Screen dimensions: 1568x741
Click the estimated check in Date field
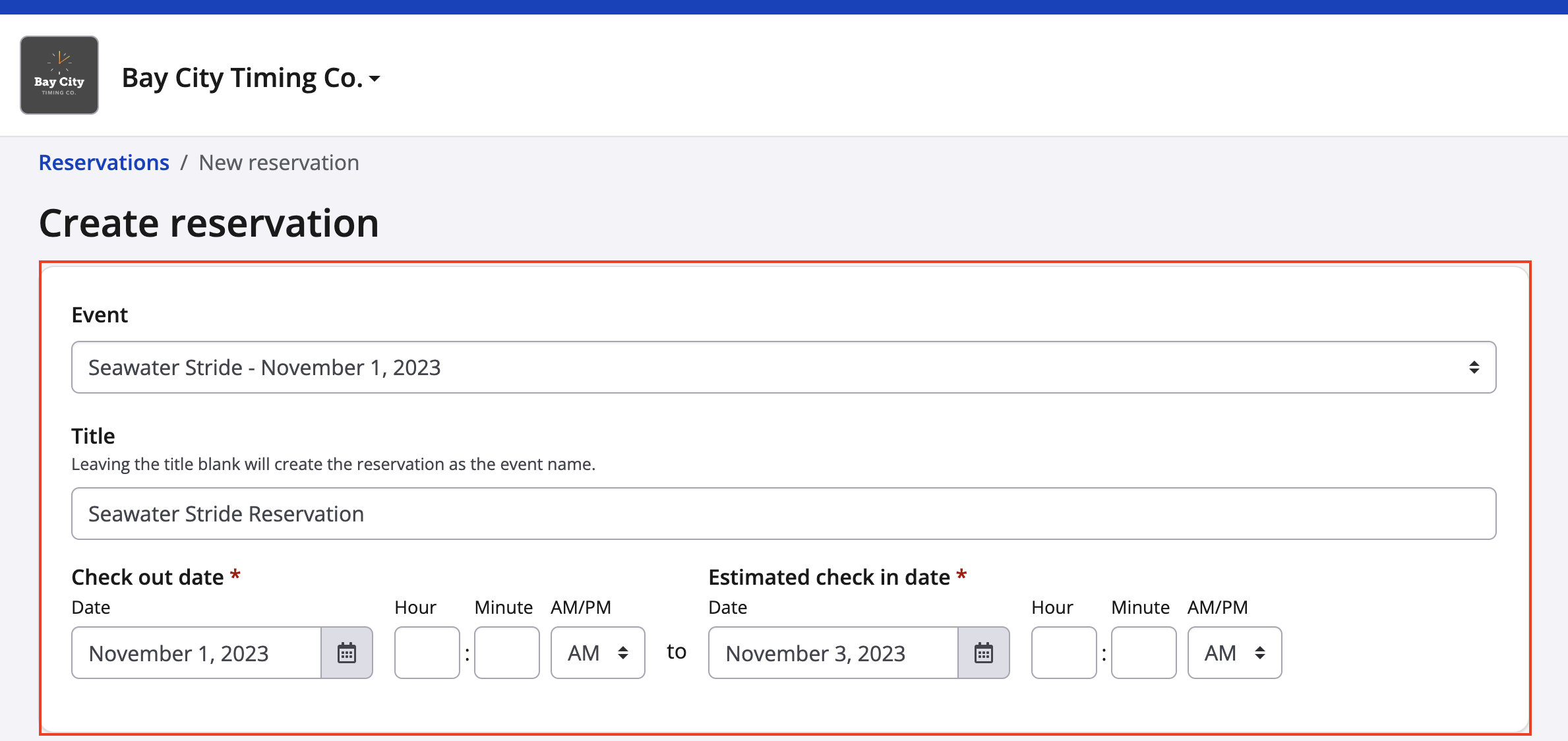click(833, 653)
